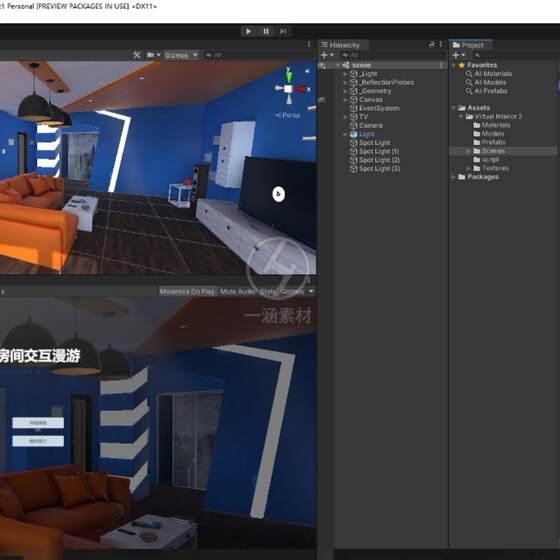Open the Scene view panel three-dot menu

point(309,44)
